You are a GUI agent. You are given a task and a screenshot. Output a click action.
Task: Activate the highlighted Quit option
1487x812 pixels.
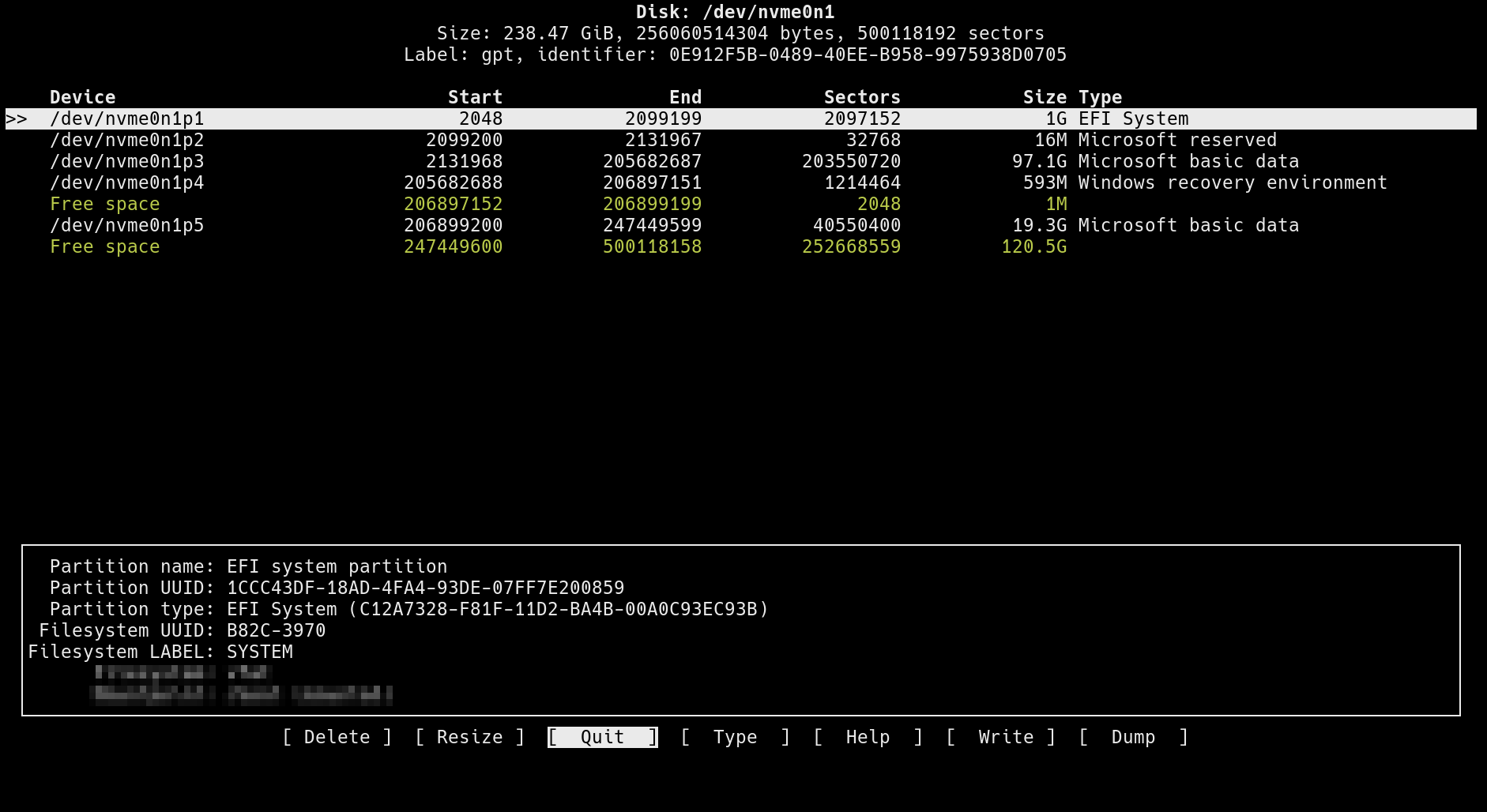602,737
